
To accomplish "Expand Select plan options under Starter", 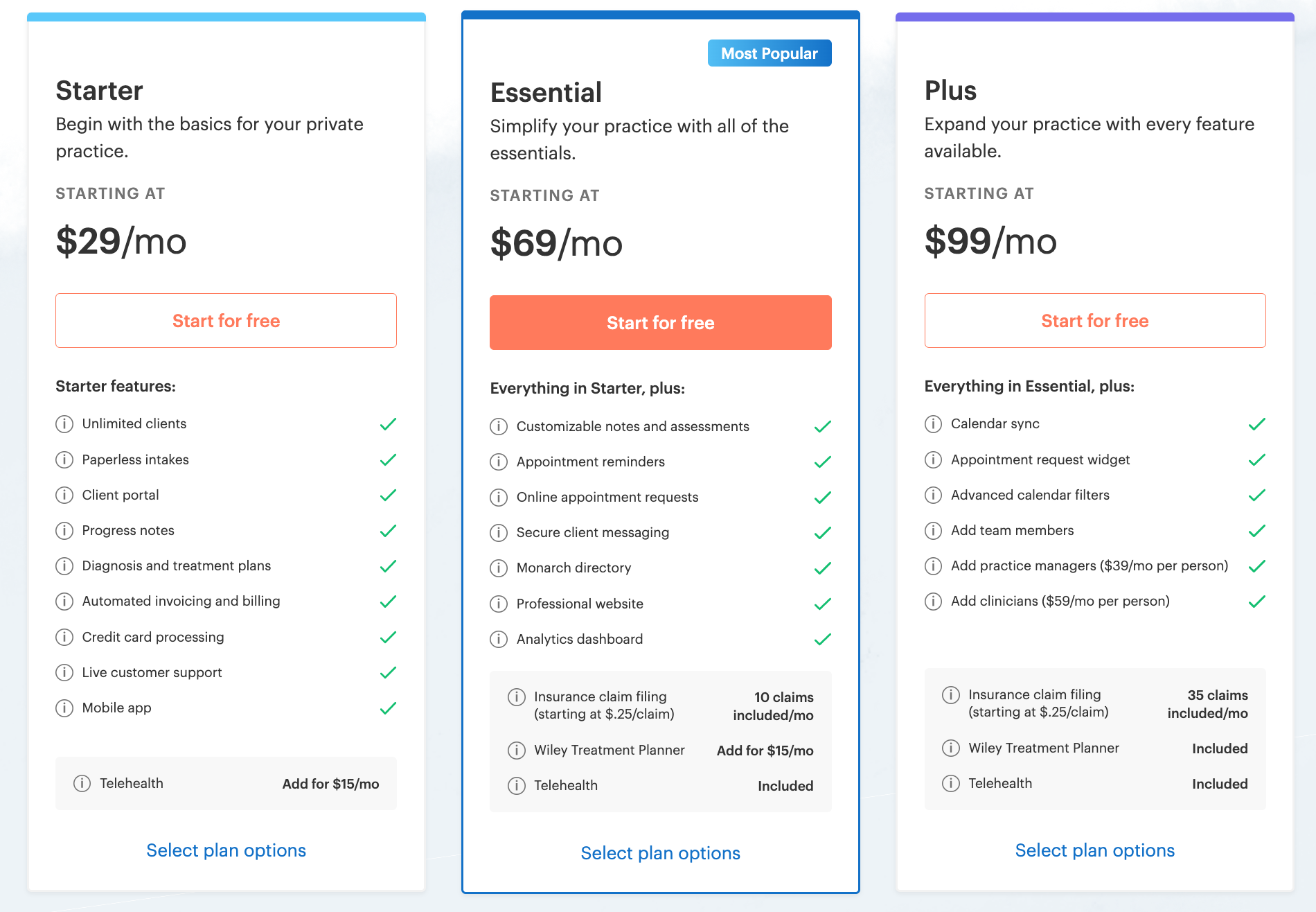I will (x=226, y=850).
